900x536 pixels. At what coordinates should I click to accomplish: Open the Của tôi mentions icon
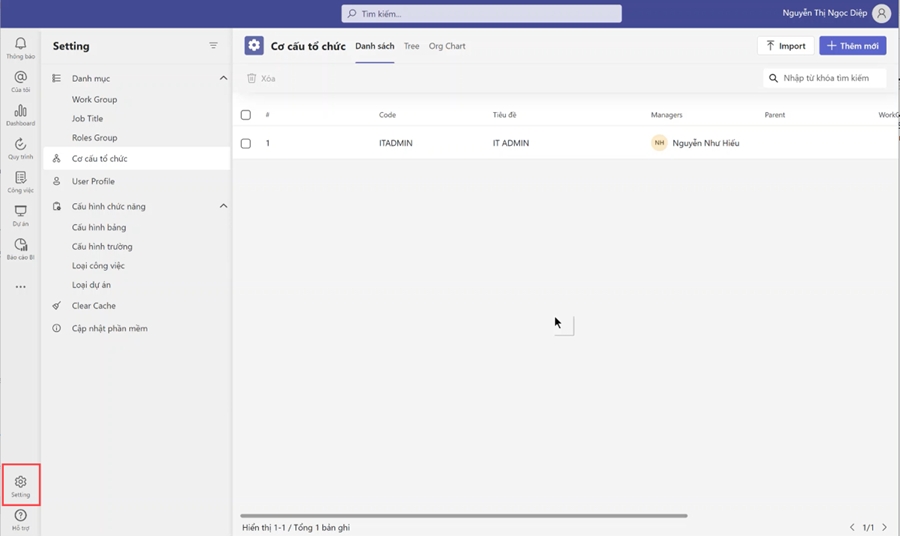pos(20,79)
